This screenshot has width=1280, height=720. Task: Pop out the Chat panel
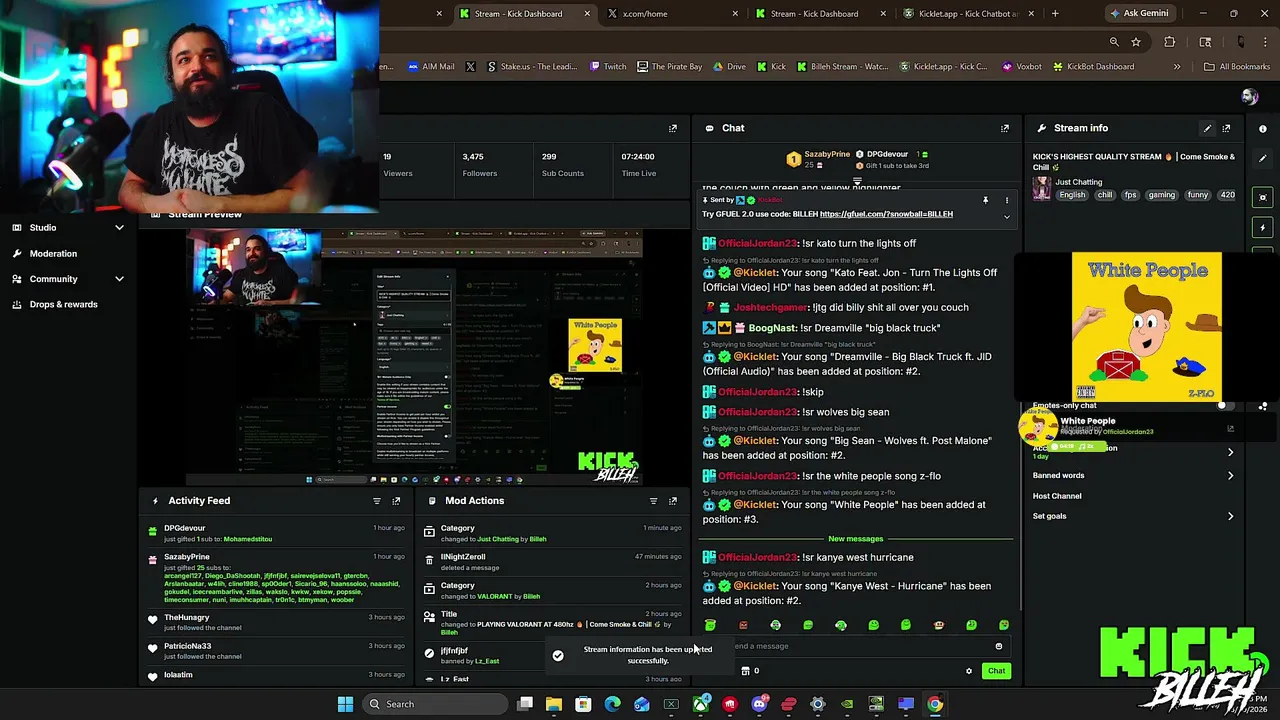pos(1005,128)
